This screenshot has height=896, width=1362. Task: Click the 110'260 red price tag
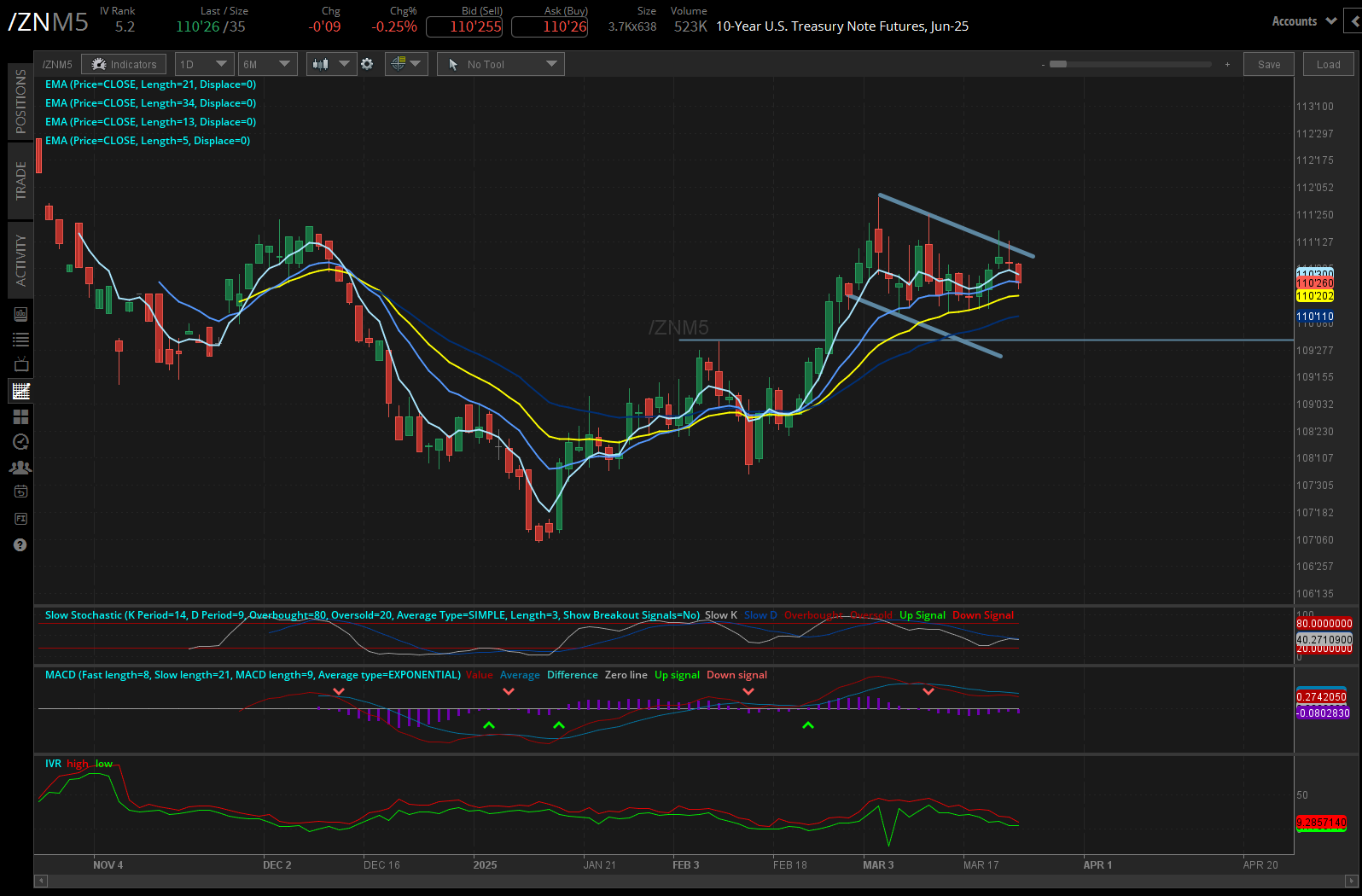tap(1315, 283)
